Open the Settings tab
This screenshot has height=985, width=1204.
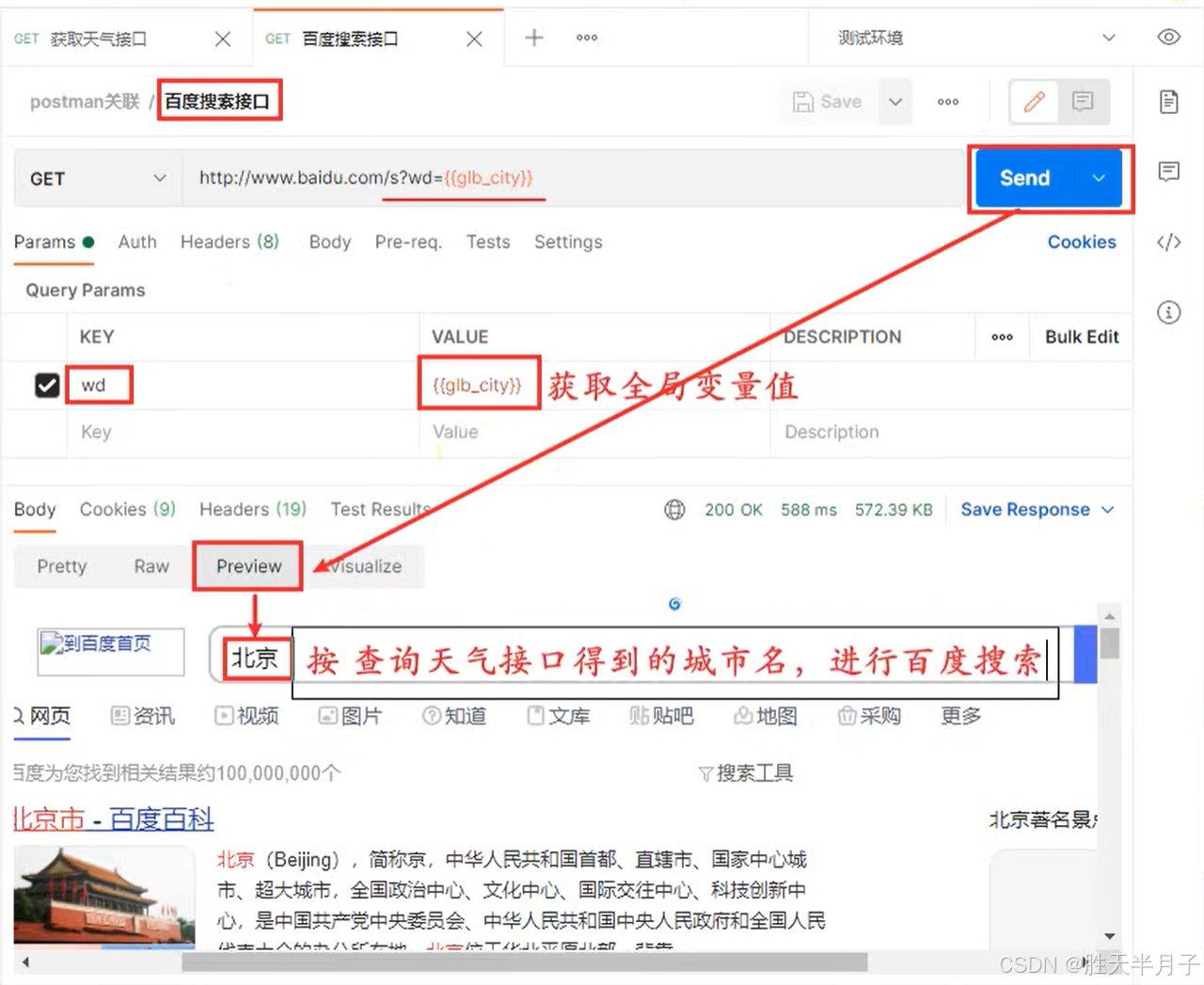pos(568,242)
